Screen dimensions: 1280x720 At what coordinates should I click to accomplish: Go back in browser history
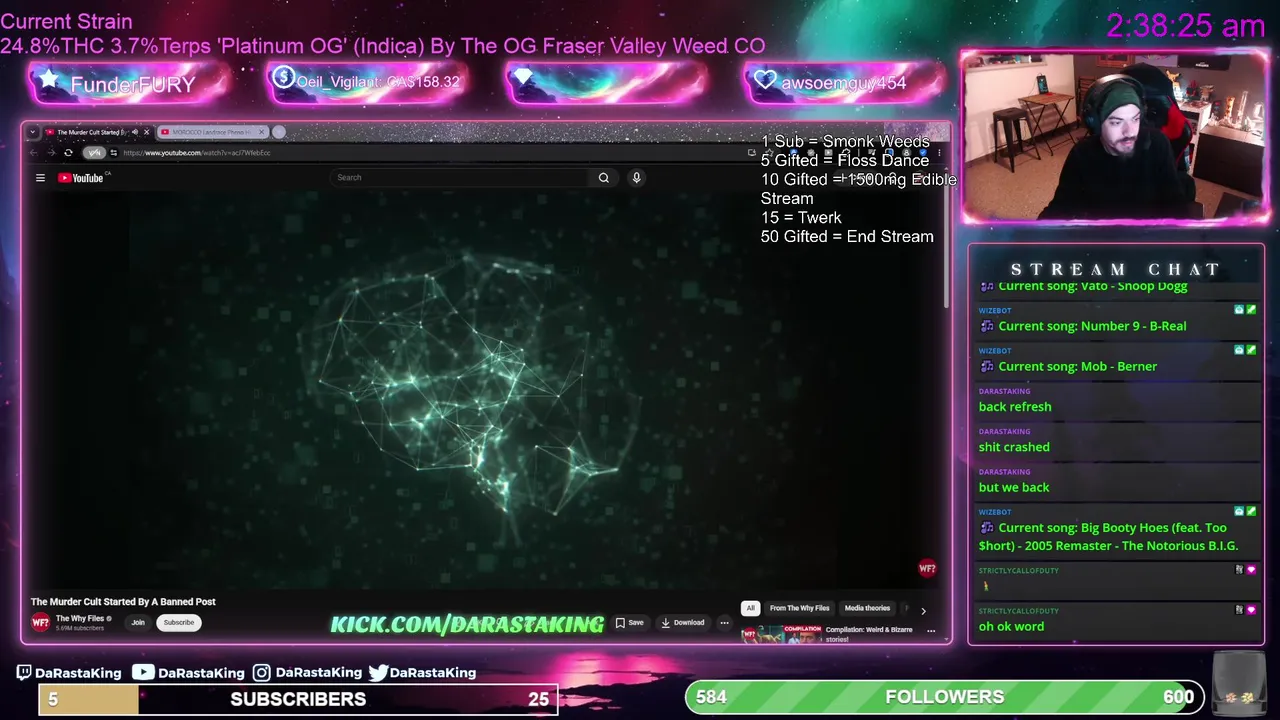pos(33,153)
